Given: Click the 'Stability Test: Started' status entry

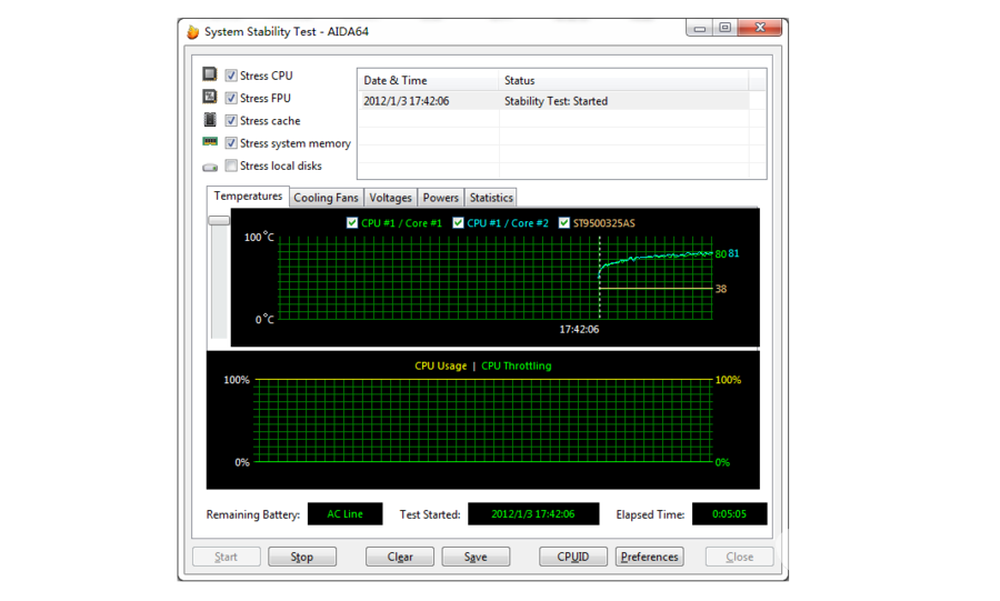Looking at the screenshot, I should coord(556,101).
